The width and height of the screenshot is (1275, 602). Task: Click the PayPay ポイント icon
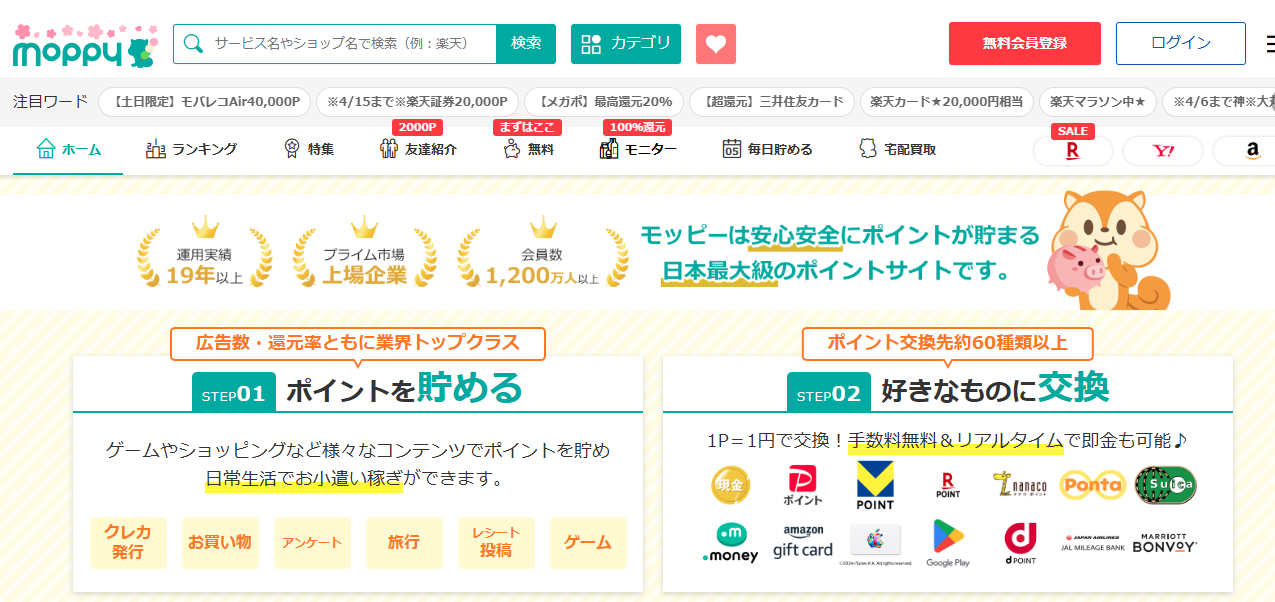tap(804, 485)
